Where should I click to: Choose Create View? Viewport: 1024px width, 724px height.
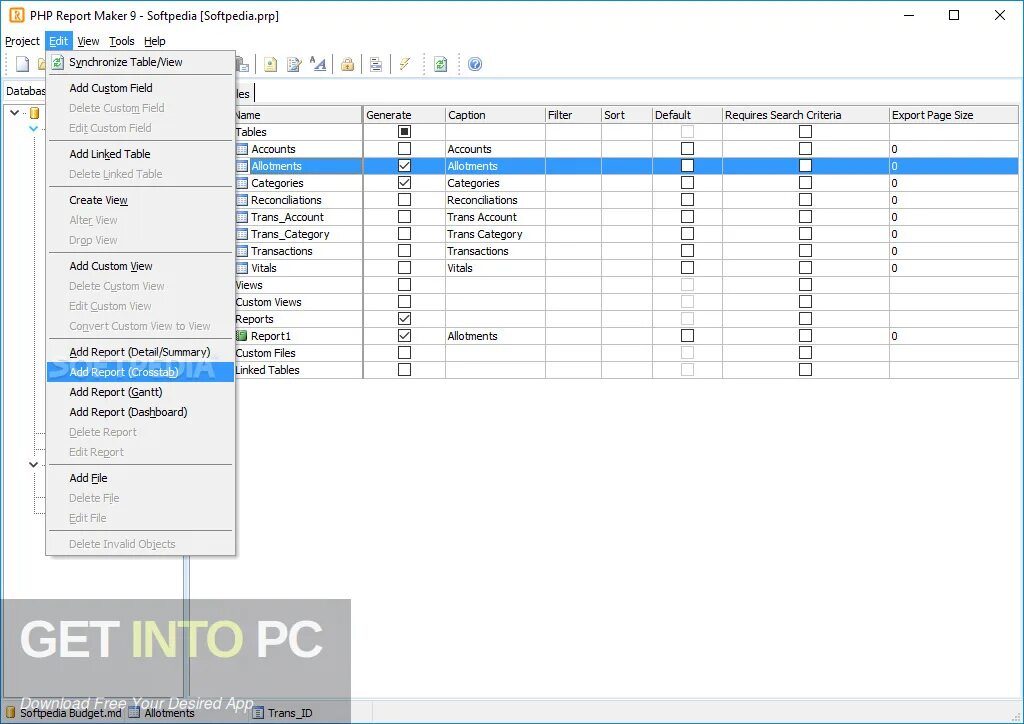[x=140, y=200]
